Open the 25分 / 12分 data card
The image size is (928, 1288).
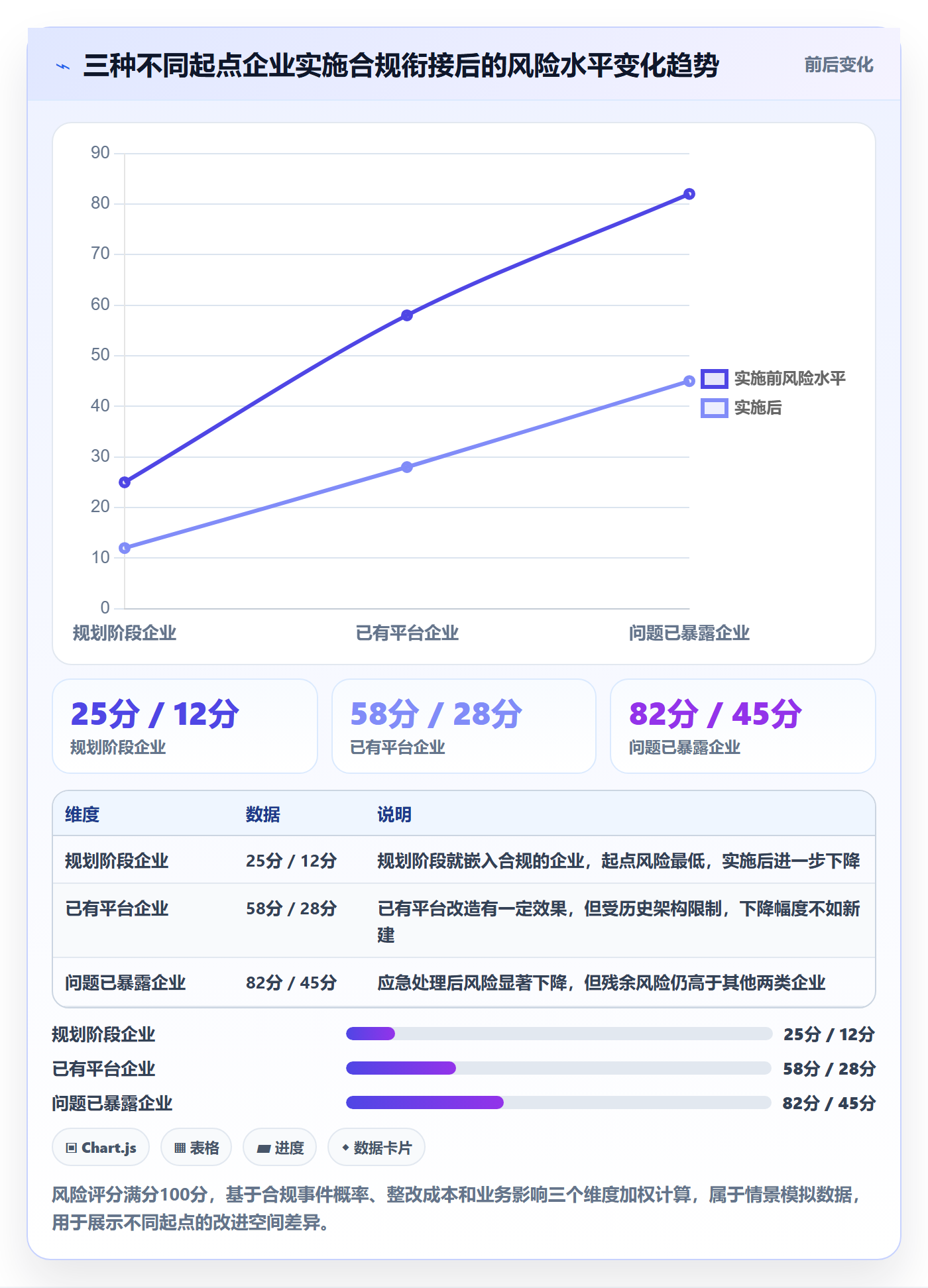185,726
